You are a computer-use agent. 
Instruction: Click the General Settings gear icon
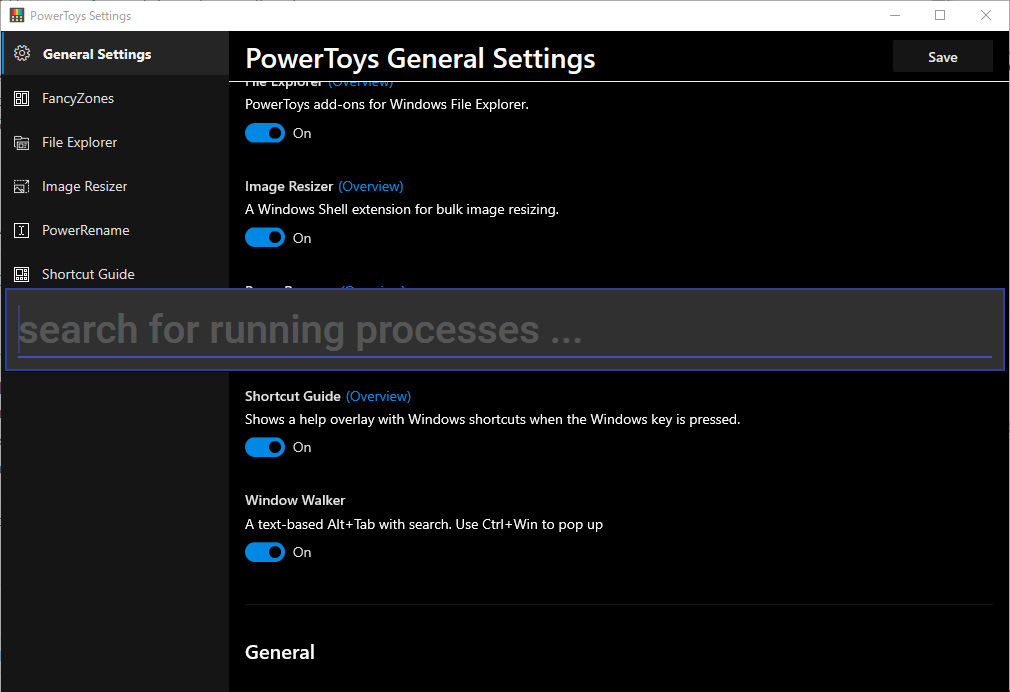coord(22,53)
